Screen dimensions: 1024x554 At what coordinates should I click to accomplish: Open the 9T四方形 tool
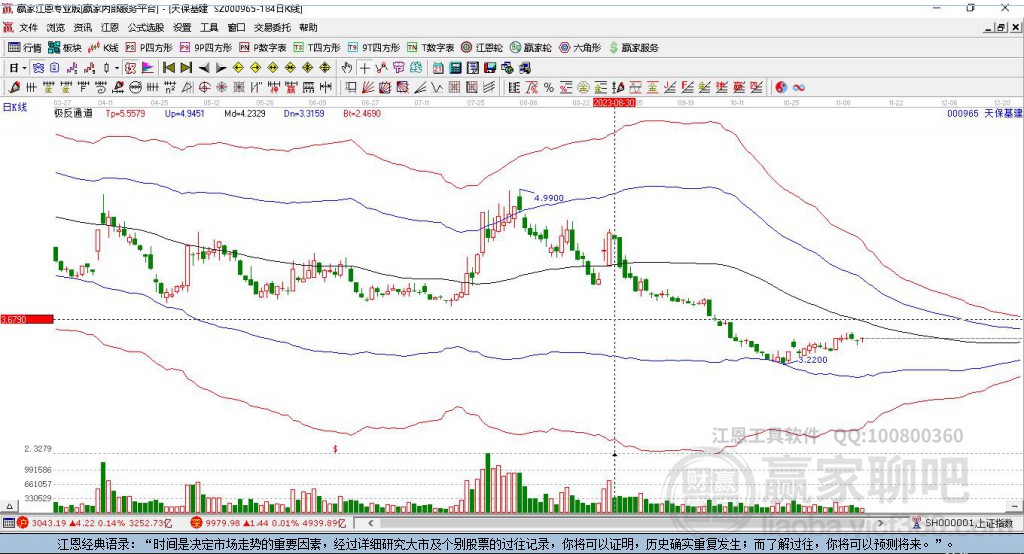374,48
